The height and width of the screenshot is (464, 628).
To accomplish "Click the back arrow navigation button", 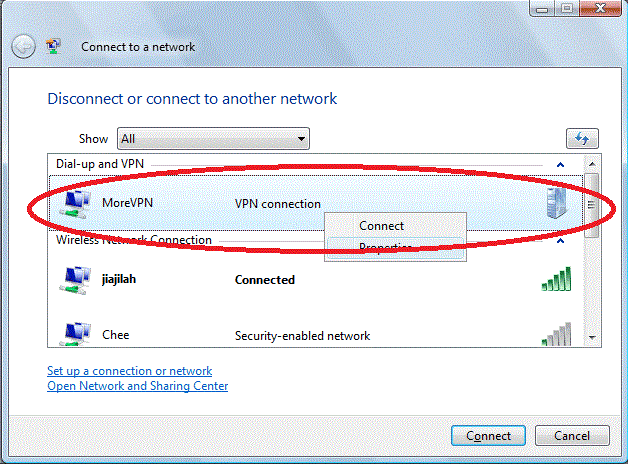I will click(x=23, y=46).
